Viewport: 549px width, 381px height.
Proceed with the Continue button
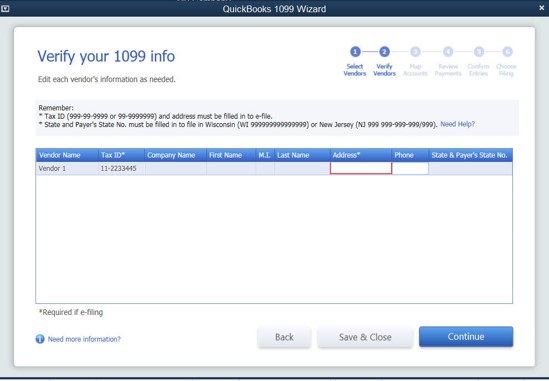[466, 337]
